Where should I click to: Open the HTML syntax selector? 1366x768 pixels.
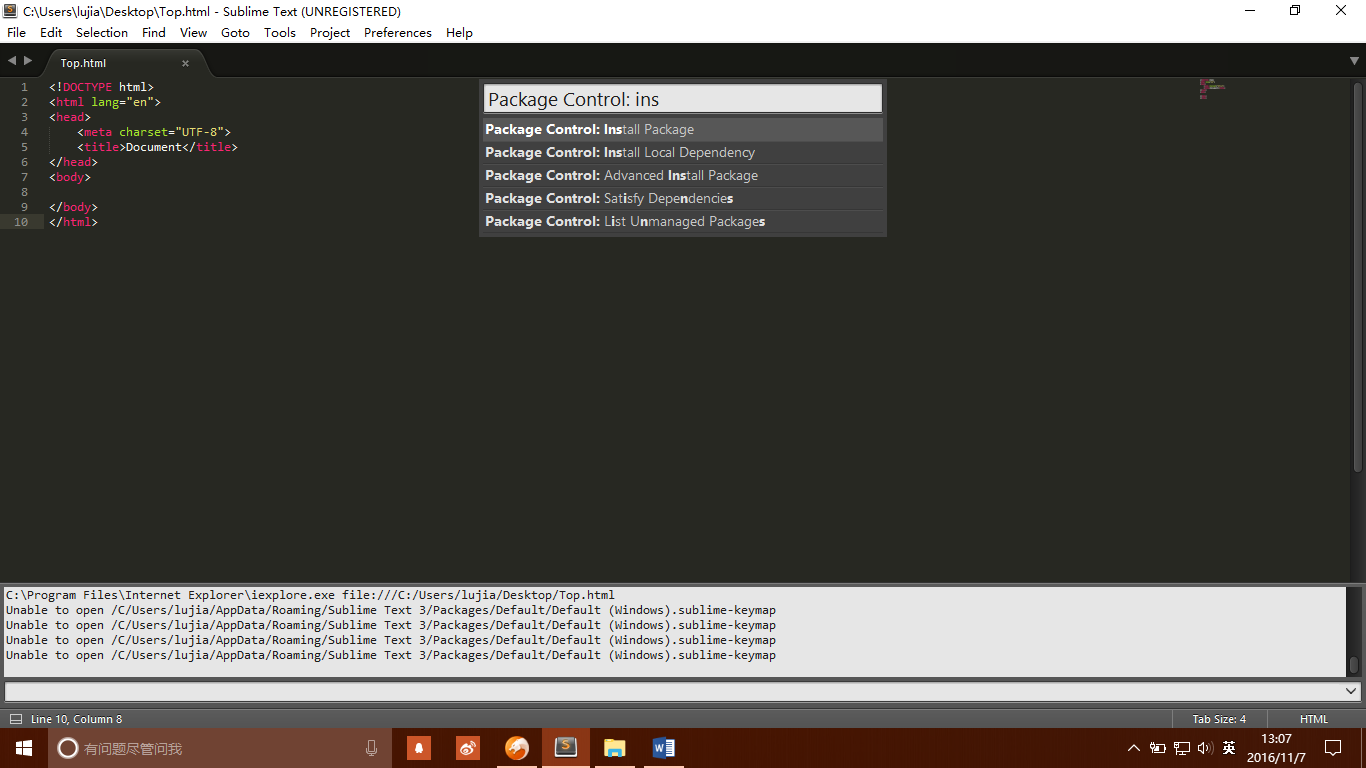coord(1314,719)
